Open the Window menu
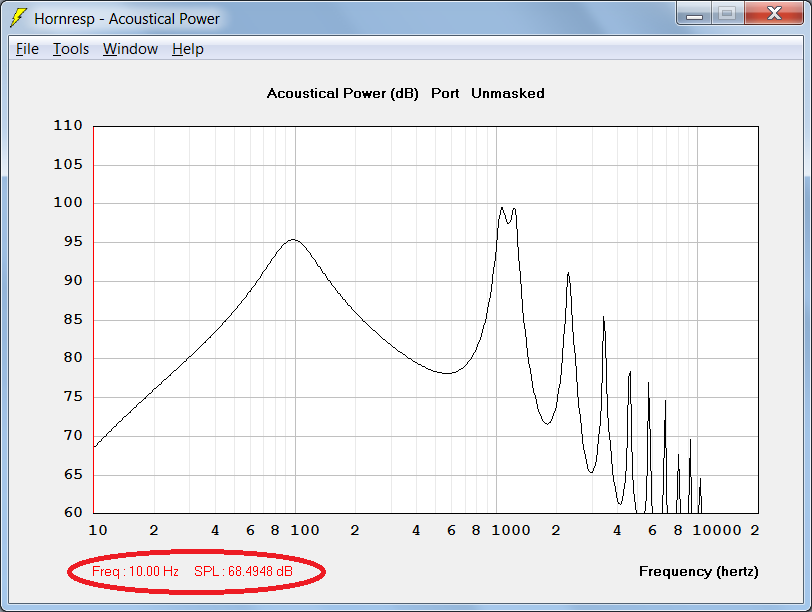 click(130, 49)
